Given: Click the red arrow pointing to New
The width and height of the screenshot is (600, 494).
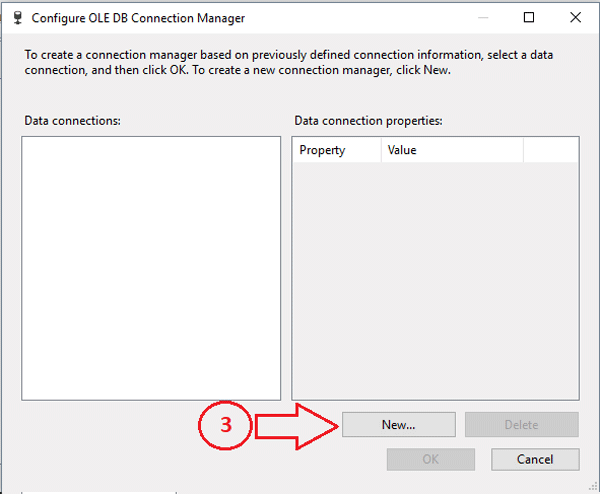Looking at the screenshot, I should pos(297,426).
